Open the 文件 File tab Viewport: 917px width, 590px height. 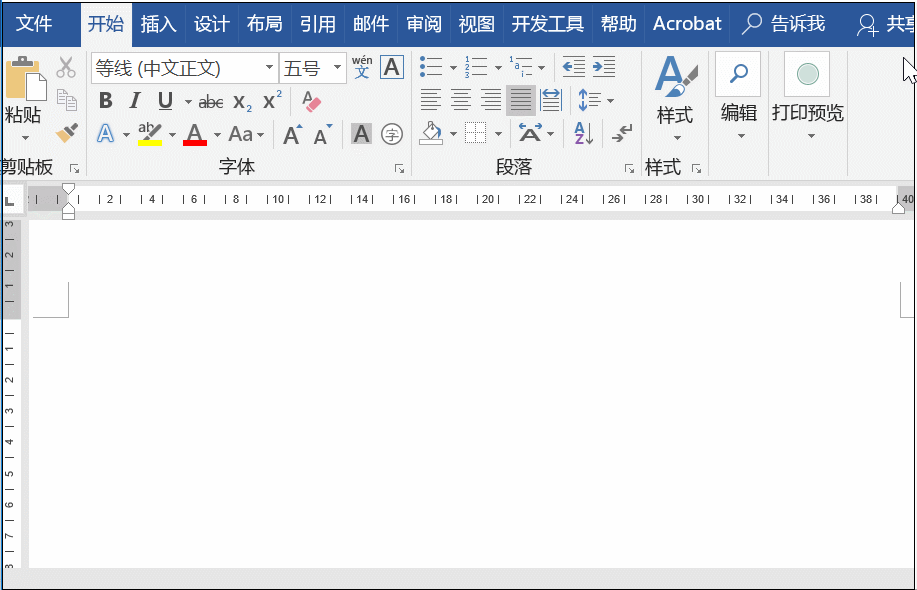34,24
